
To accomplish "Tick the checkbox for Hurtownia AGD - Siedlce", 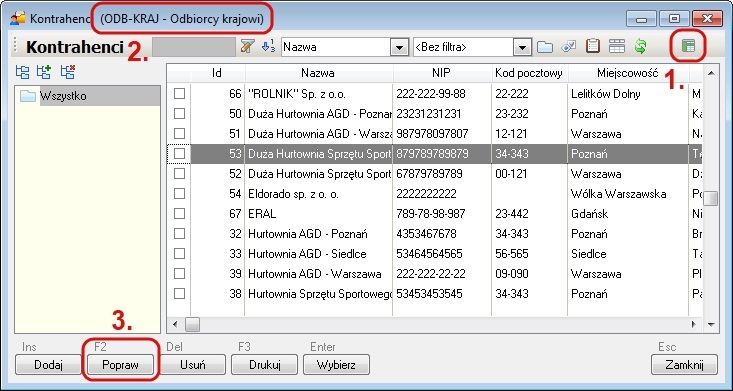I will tap(180, 253).
